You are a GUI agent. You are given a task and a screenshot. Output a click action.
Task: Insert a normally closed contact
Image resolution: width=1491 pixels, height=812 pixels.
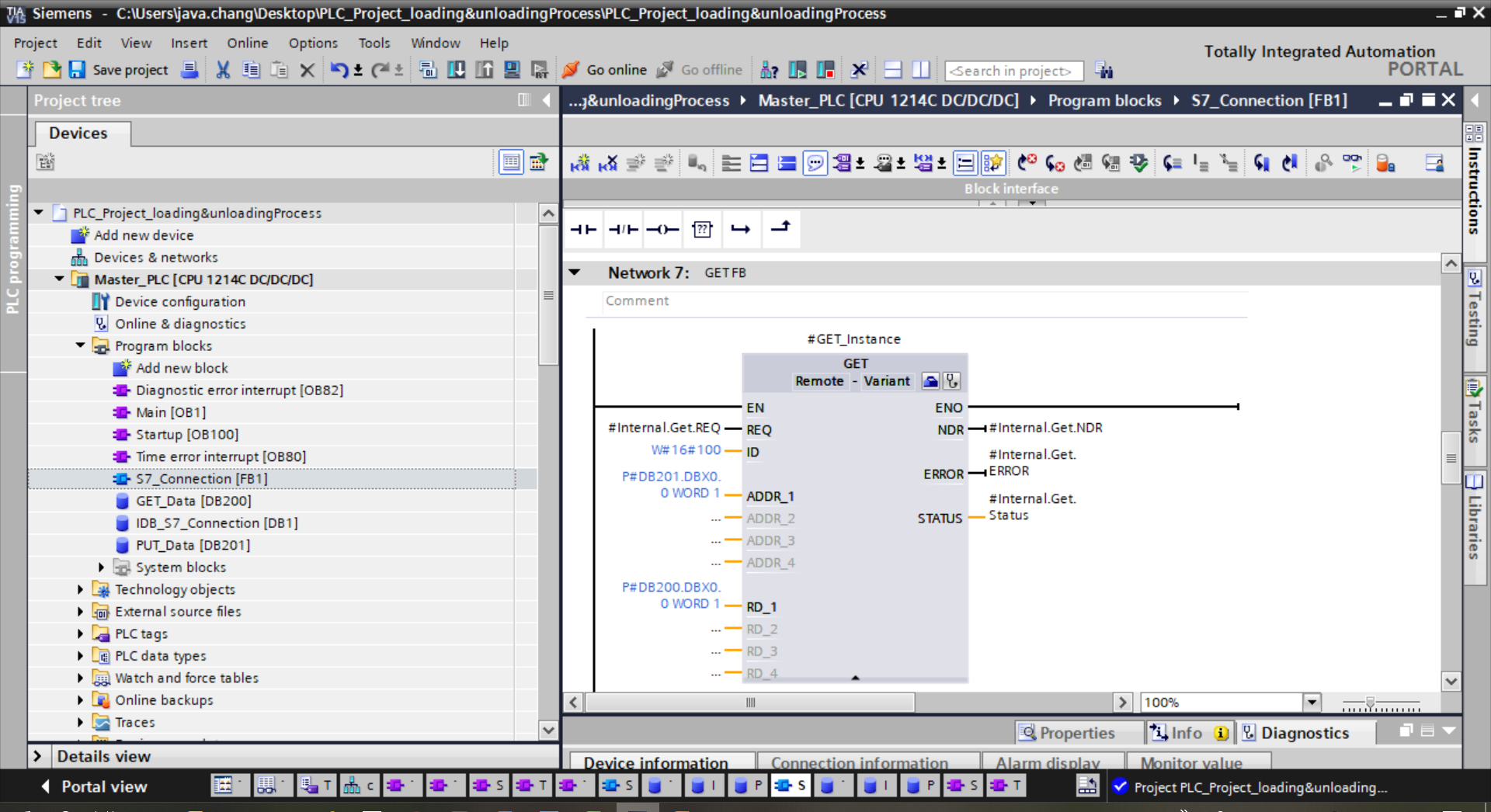coord(623,229)
